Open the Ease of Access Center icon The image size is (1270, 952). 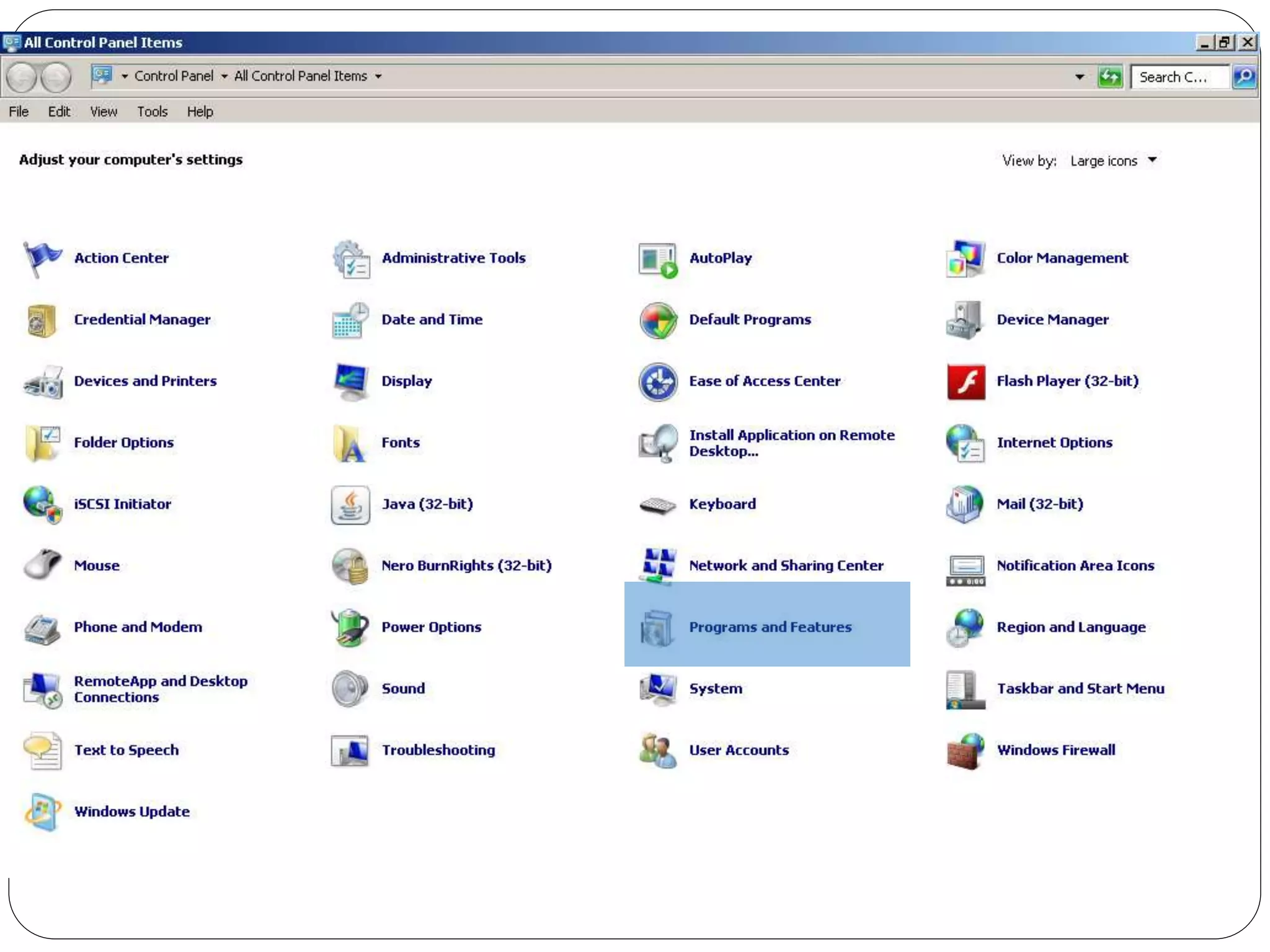[657, 382]
